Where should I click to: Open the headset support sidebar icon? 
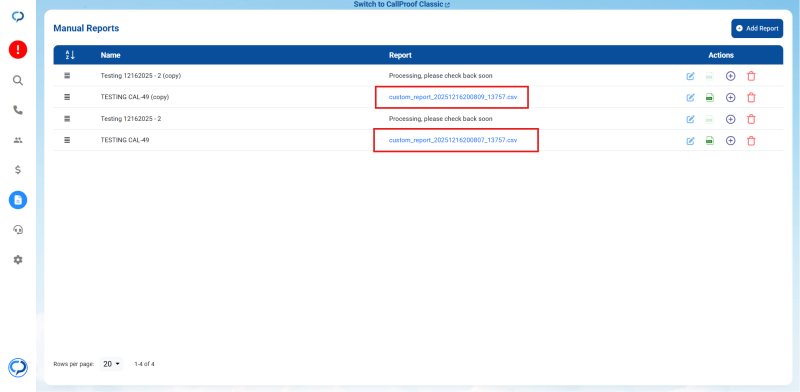18,230
